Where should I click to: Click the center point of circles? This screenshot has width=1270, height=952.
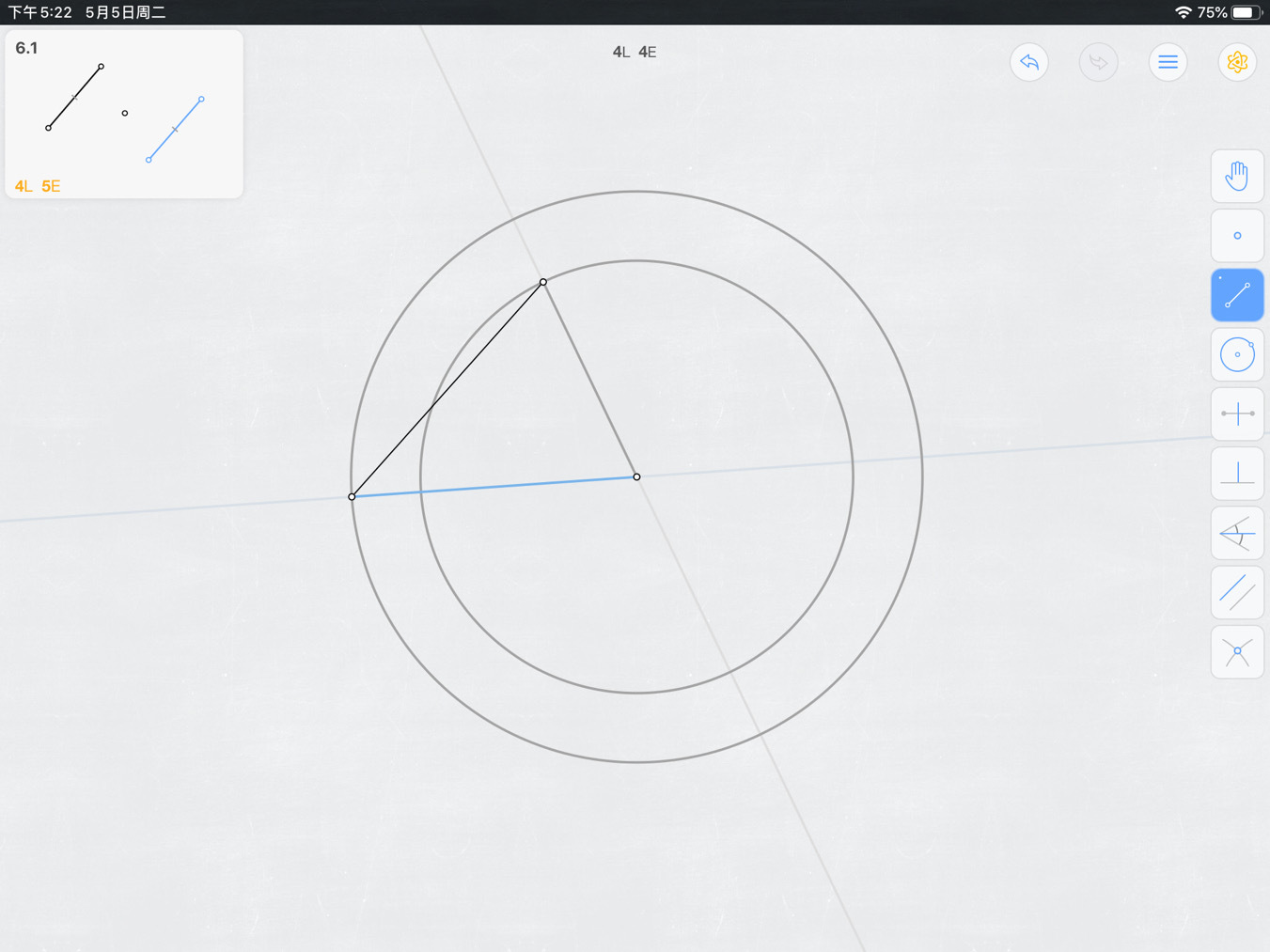[636, 476]
